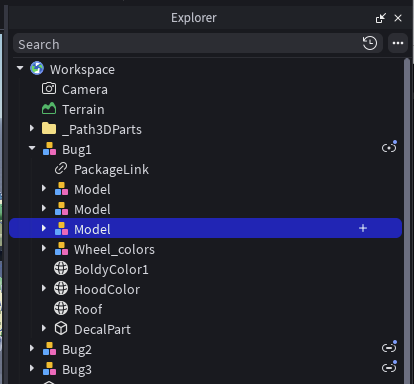Click the Bug1 model icon
Viewport: 414px width, 384px height.
tap(49, 149)
